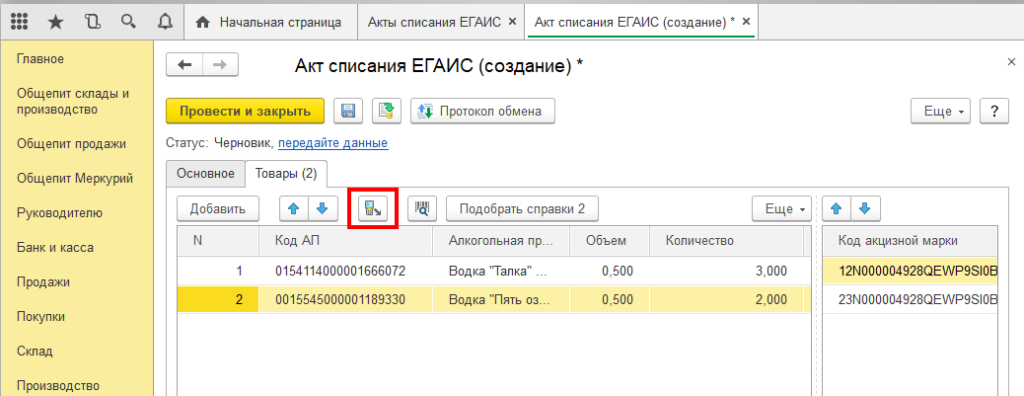This screenshot has width=1024, height=396.
Task: Open the sections menu grid icon
Action: coord(20,22)
